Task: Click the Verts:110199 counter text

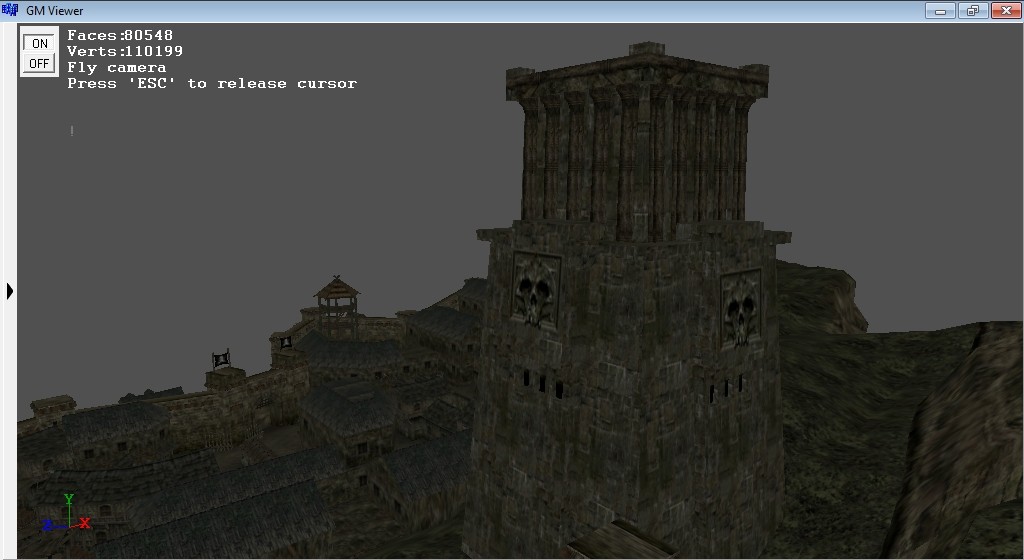Action: pos(125,52)
